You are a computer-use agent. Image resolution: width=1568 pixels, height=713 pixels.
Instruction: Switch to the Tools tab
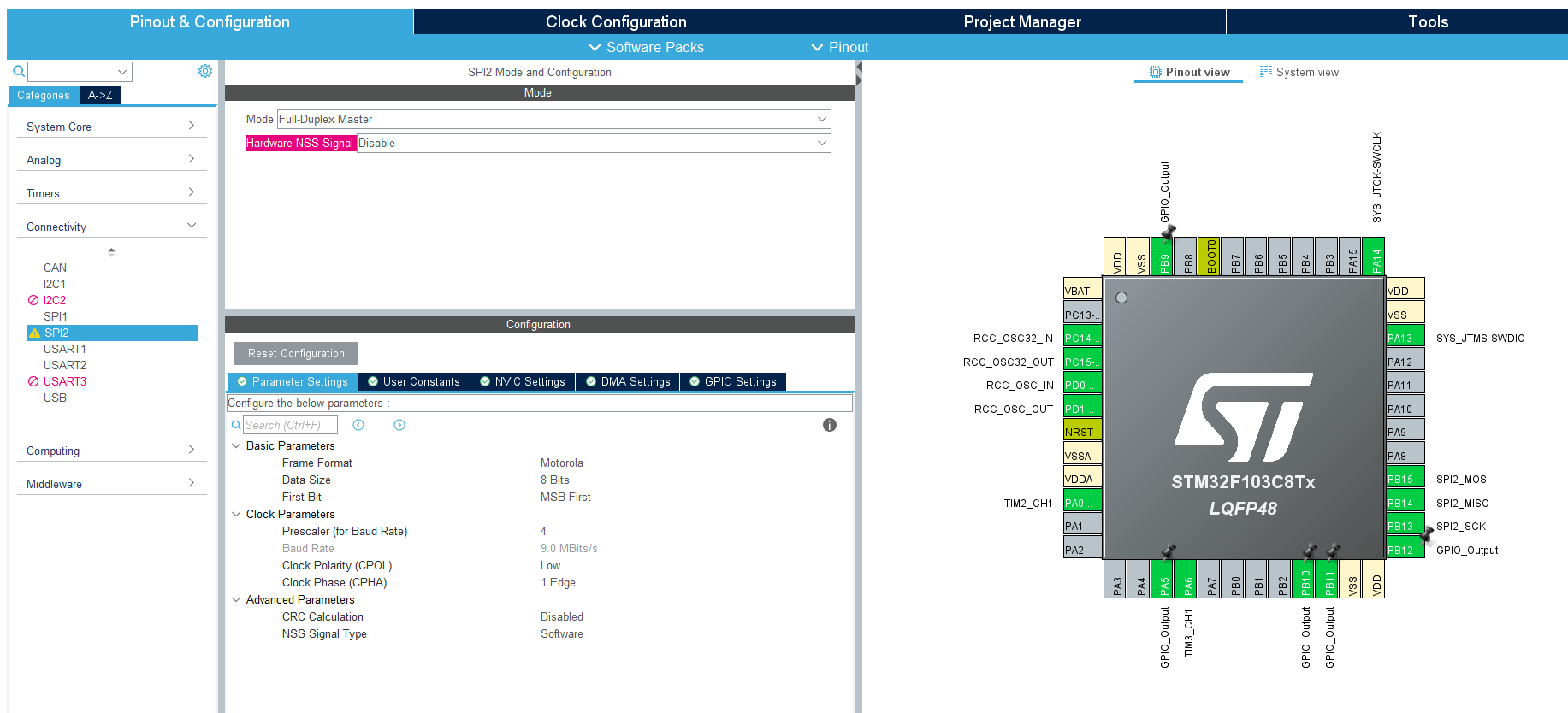pyautogui.click(x=1397, y=21)
